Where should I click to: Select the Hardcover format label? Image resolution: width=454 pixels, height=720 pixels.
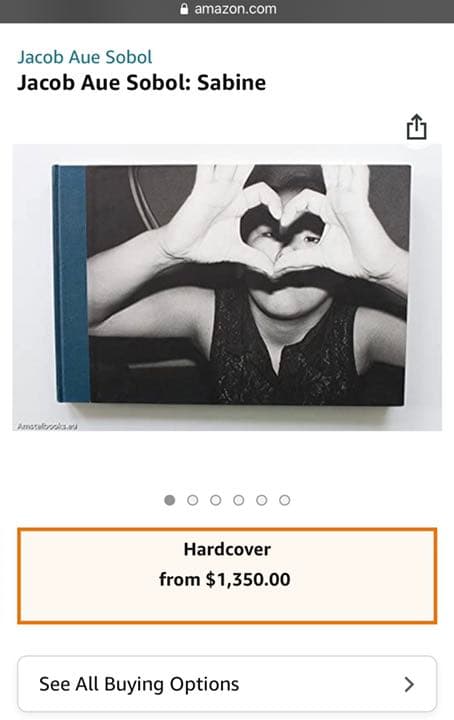pos(227,549)
